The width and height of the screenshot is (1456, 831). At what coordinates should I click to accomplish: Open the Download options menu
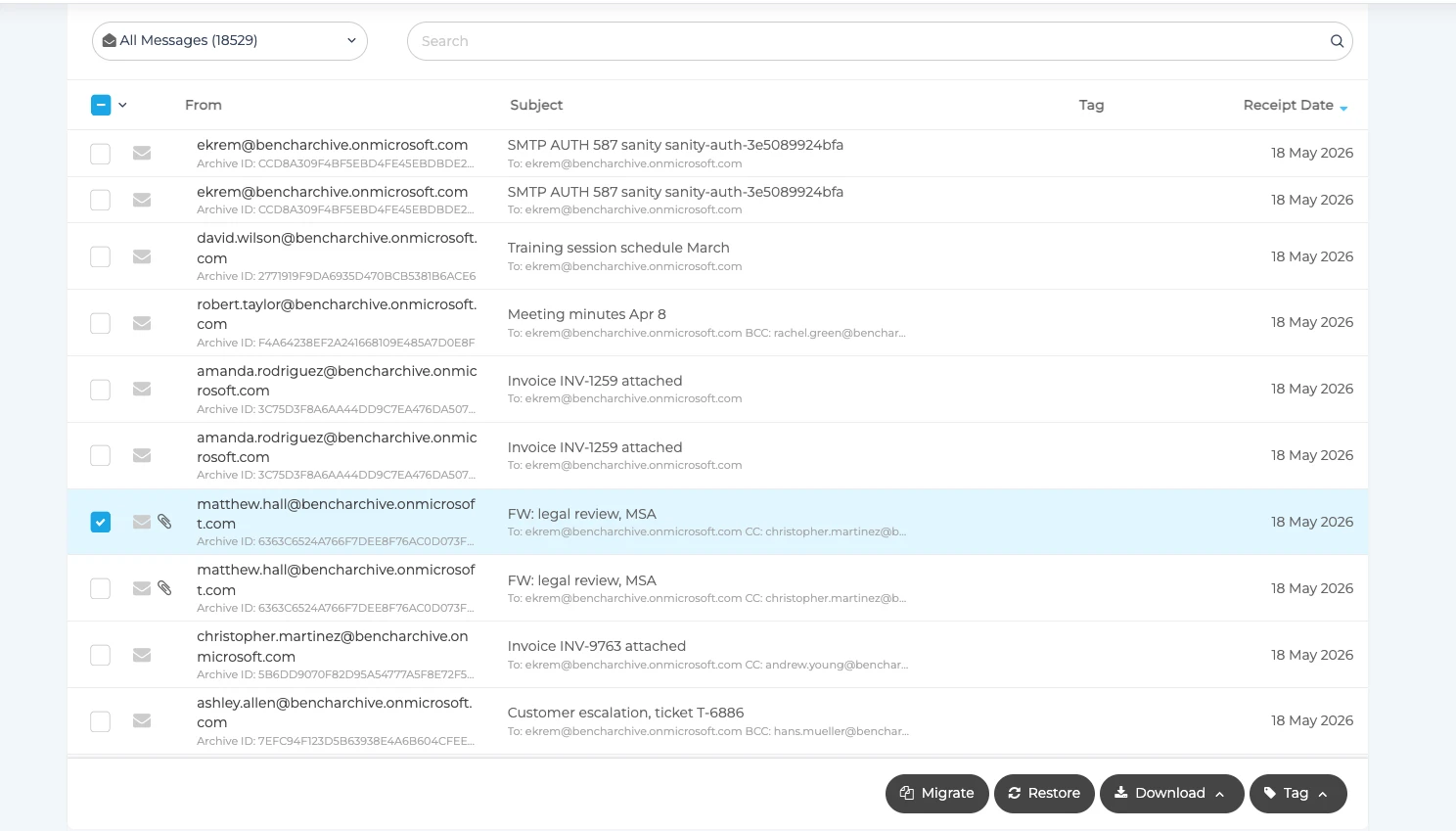pos(1171,793)
